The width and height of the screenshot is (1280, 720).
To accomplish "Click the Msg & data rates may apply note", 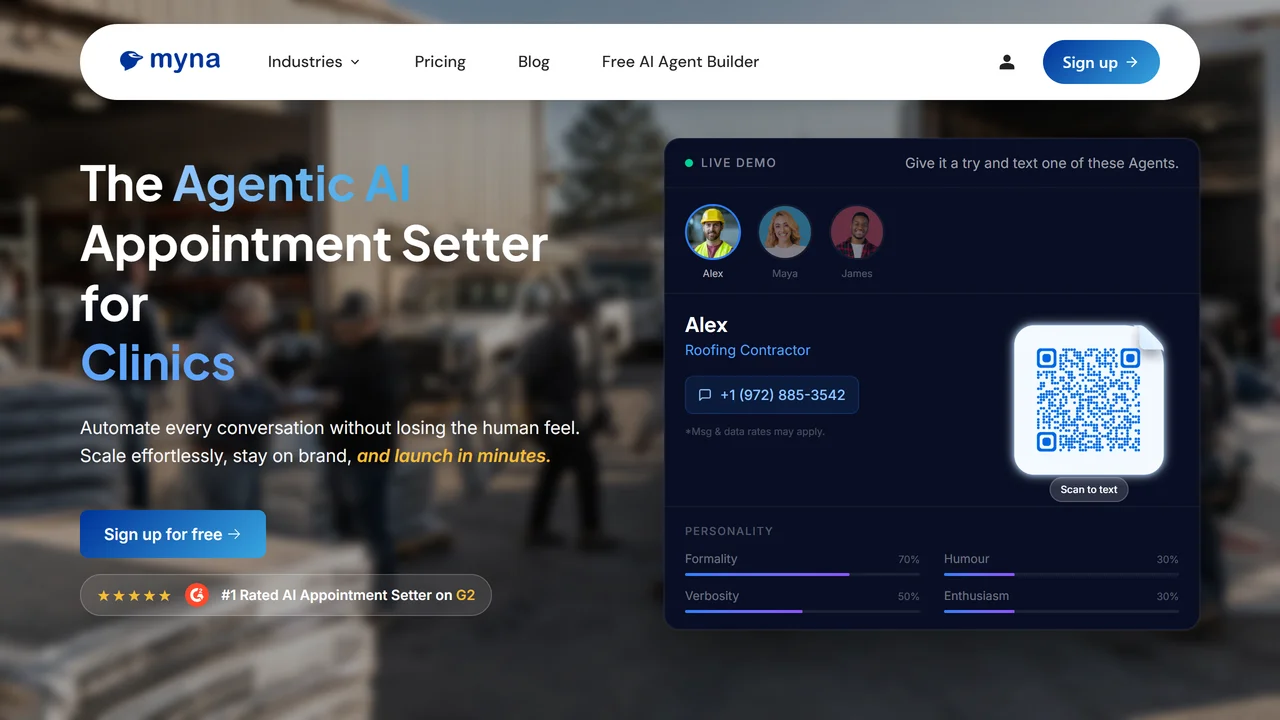I will pyautogui.click(x=755, y=432).
